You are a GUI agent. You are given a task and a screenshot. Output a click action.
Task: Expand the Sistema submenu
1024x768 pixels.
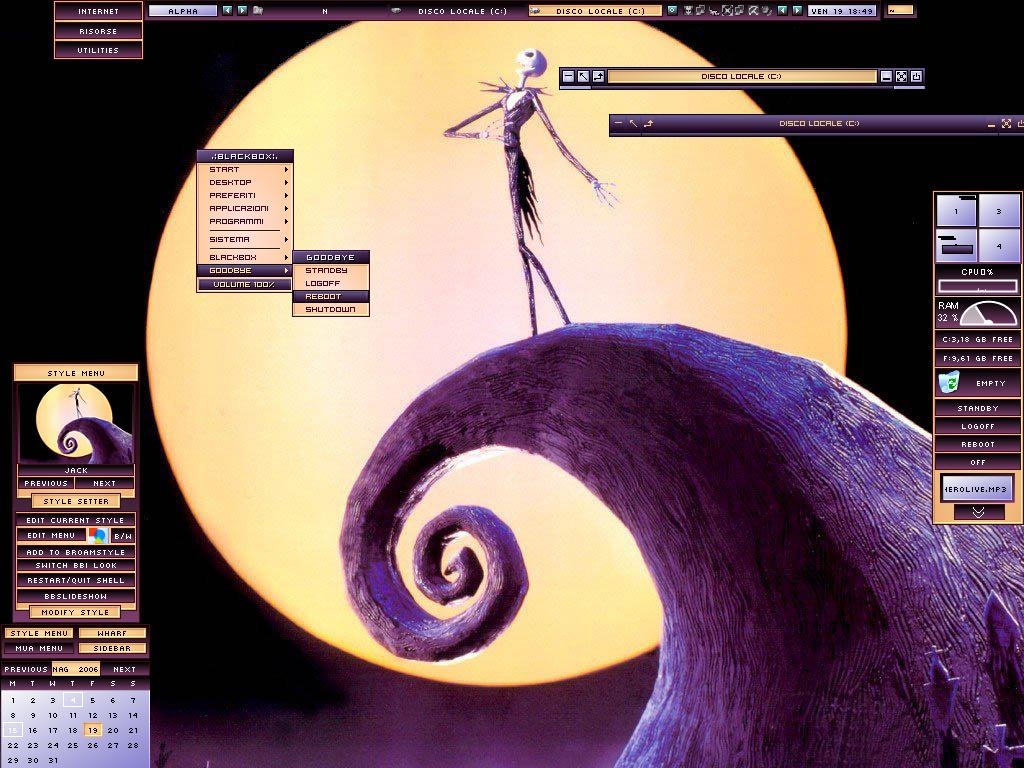[x=245, y=240]
